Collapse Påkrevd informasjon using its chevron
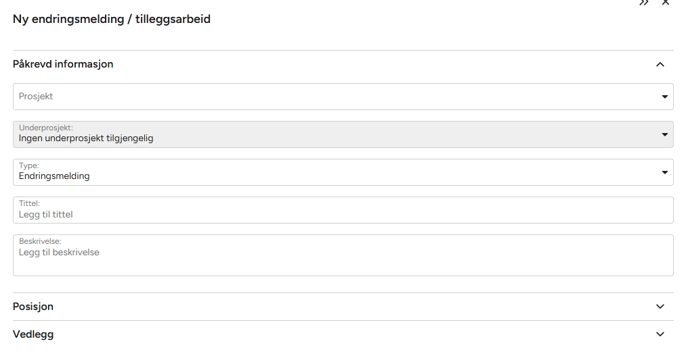Viewport: 688px width, 360px height. point(660,65)
